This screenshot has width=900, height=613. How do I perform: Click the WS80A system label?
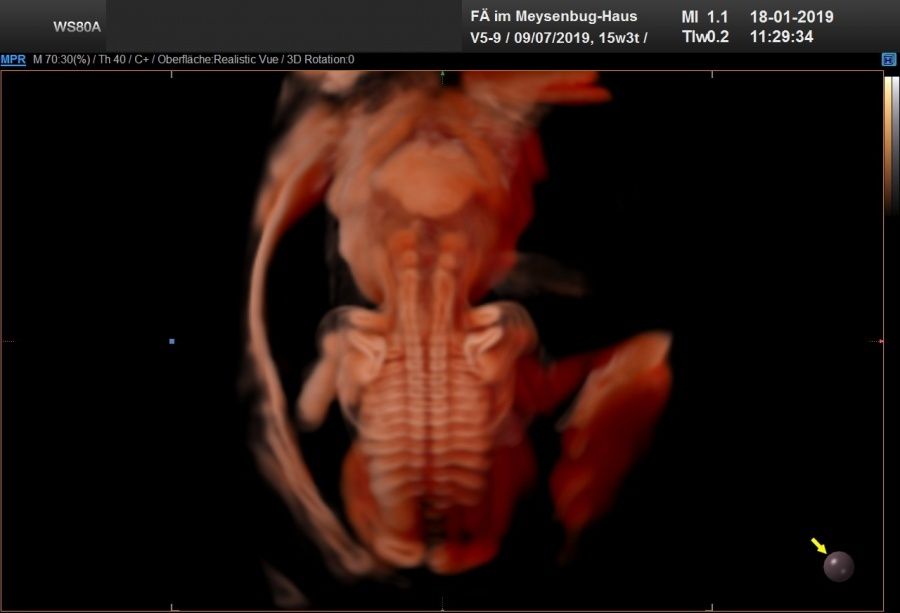pos(77,27)
